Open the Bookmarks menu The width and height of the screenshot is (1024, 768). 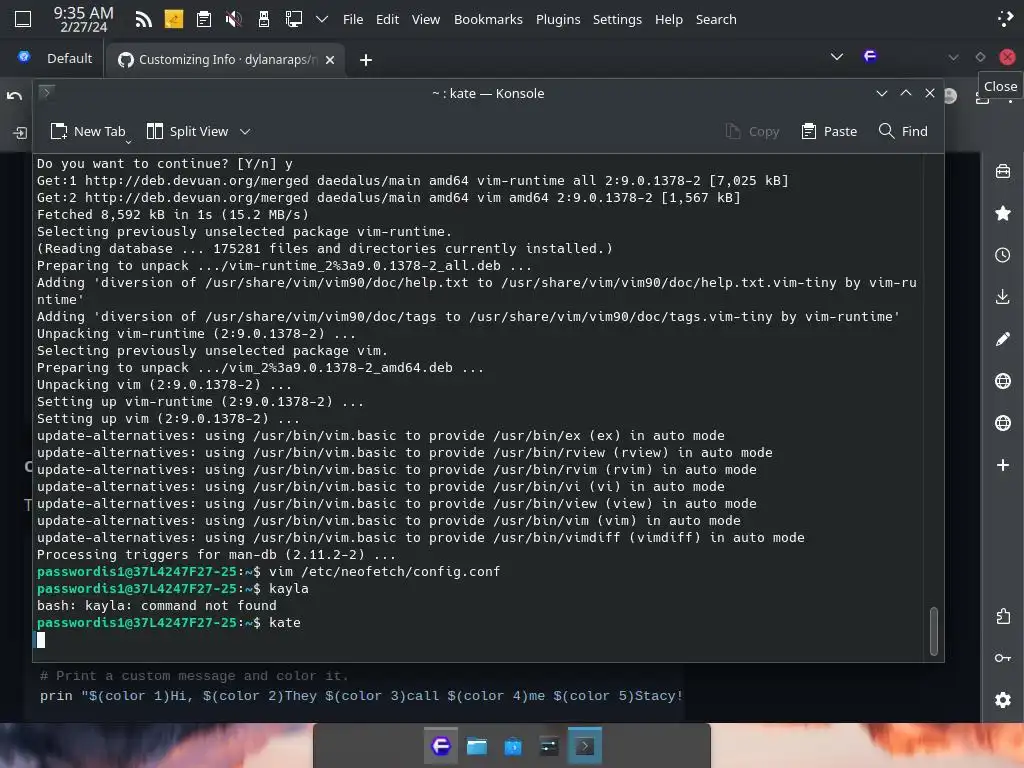click(488, 20)
